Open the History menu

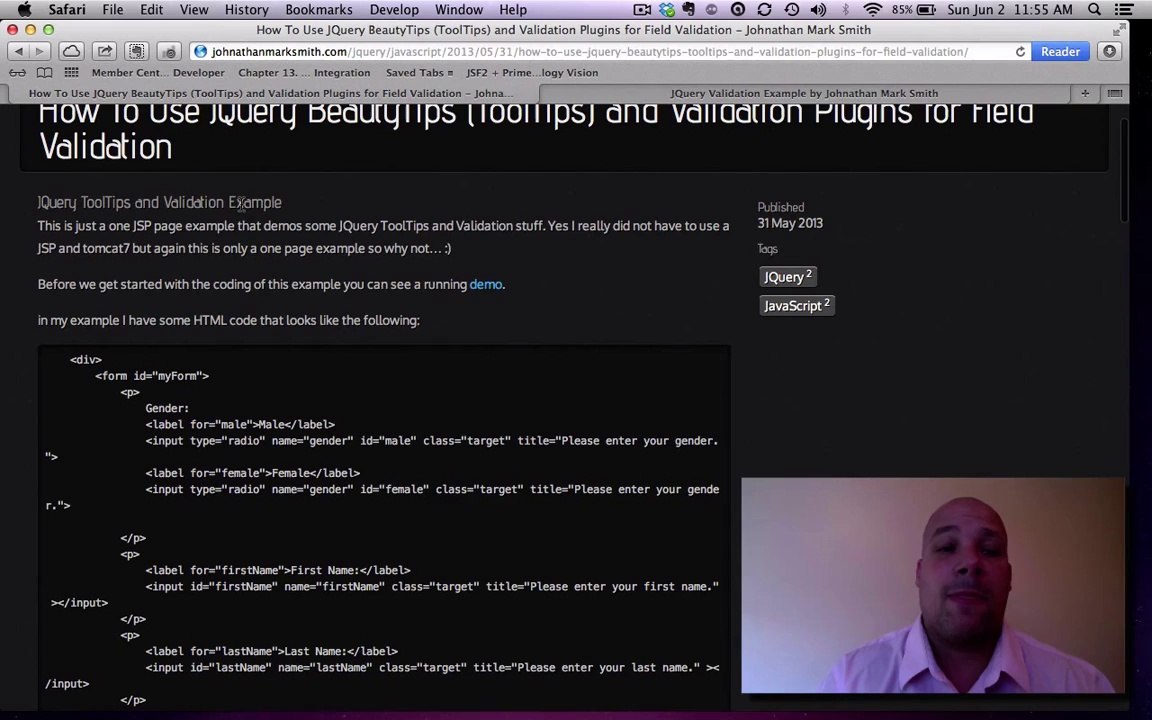[246, 10]
